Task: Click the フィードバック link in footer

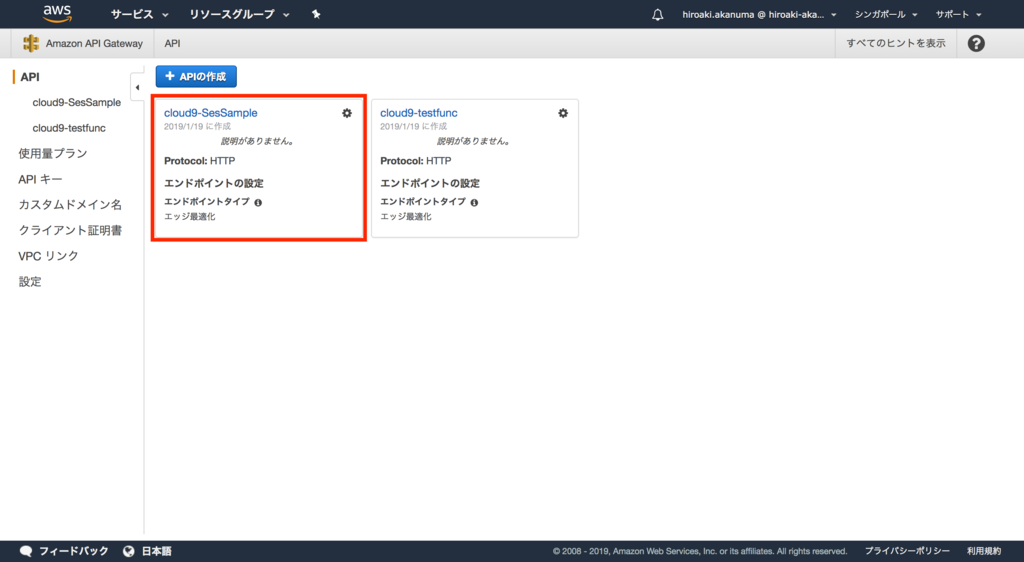Action: pos(73,551)
